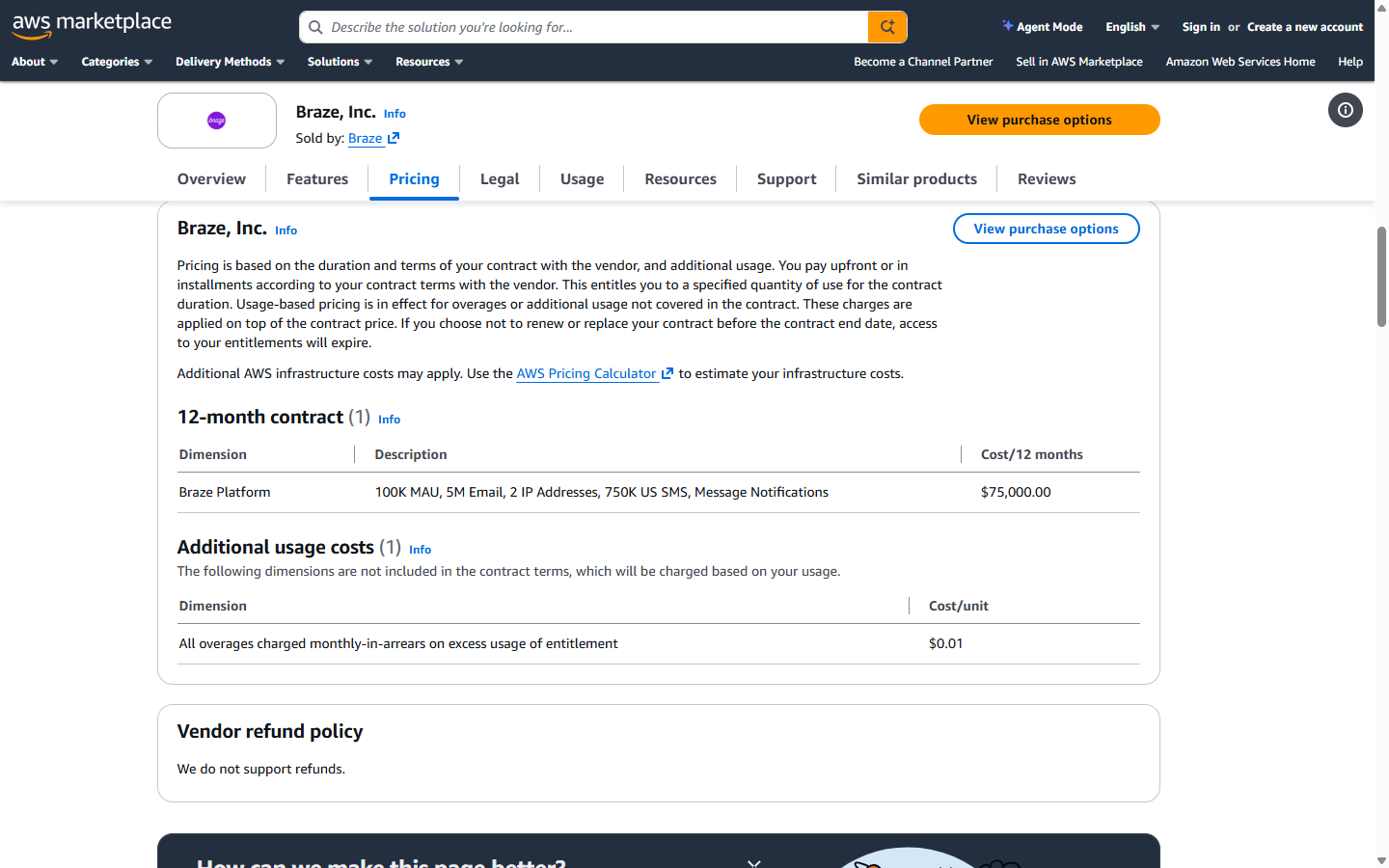1389x868 pixels.
Task: Click the Vendor refund policy heading
Action: coord(270,731)
